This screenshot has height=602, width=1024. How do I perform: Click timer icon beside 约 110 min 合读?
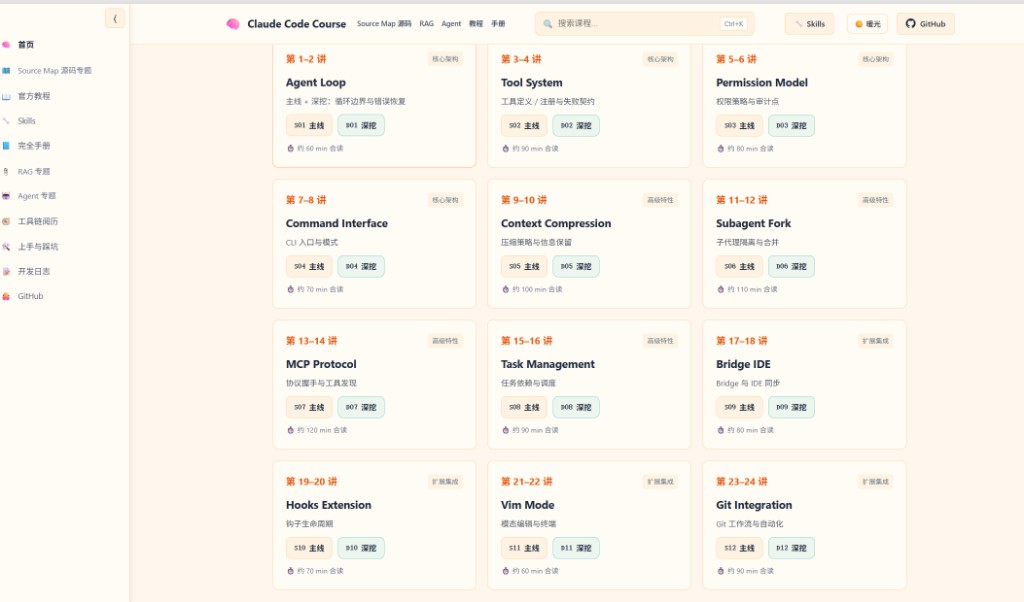click(721, 289)
